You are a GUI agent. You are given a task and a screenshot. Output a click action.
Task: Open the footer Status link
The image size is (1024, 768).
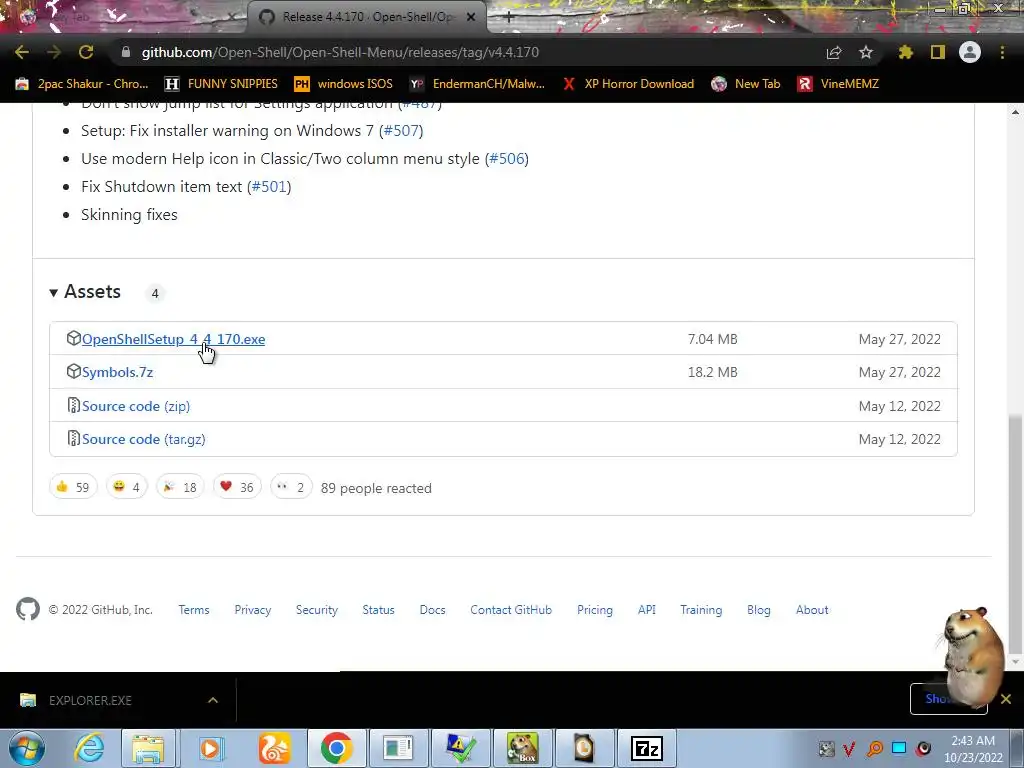379,610
